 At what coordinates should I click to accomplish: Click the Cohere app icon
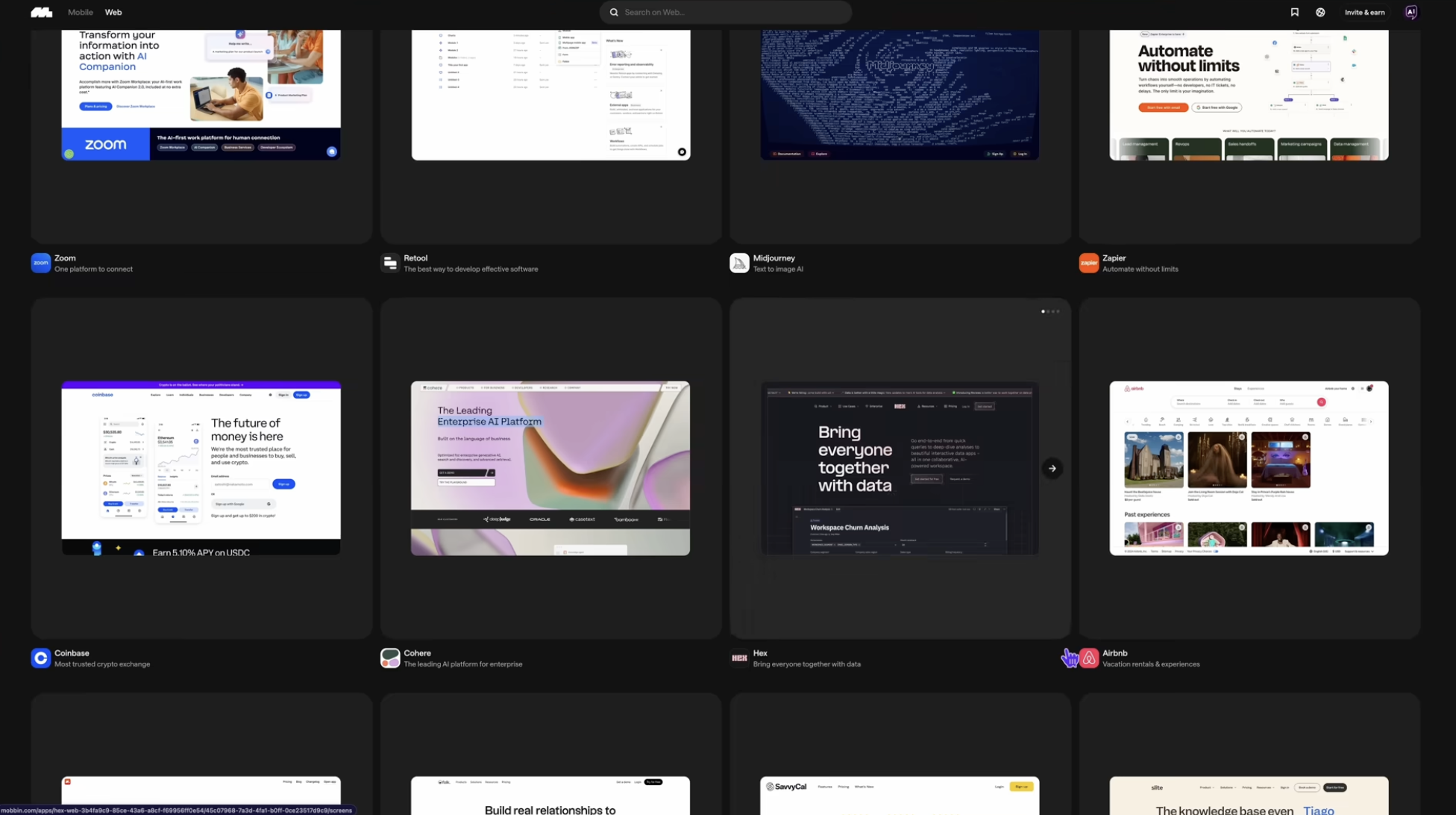pos(390,658)
